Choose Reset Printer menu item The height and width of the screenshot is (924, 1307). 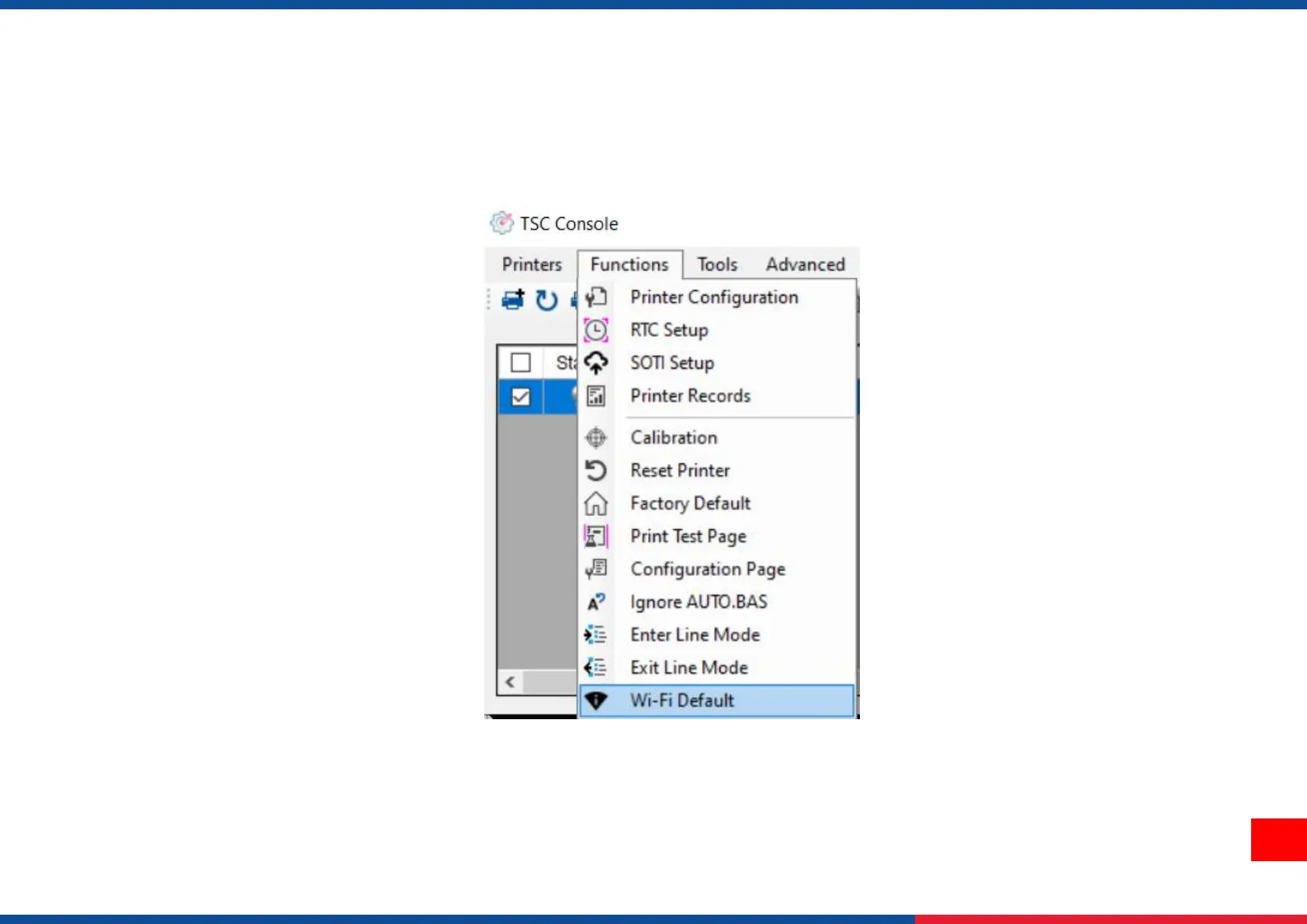point(717,470)
